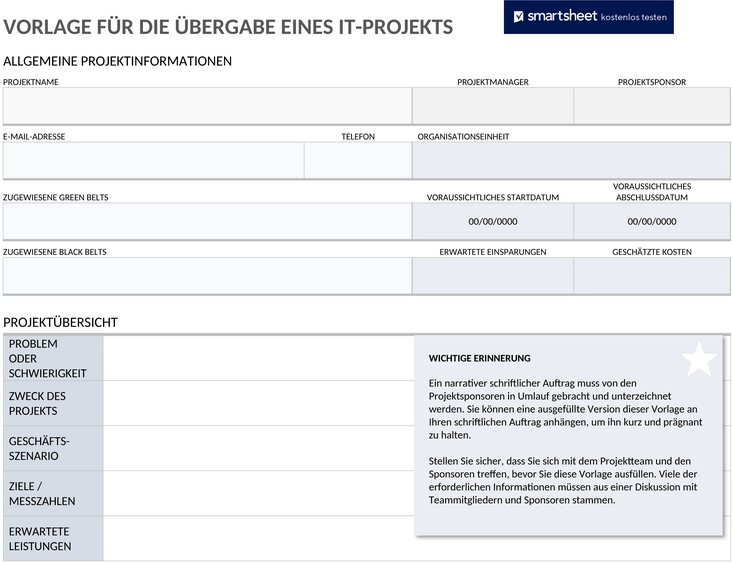Click the paragraph starting 'Ein narrativer schriftlicher Auftrag'
This screenshot has height=563, width=733.
pyautogui.click(x=565, y=409)
